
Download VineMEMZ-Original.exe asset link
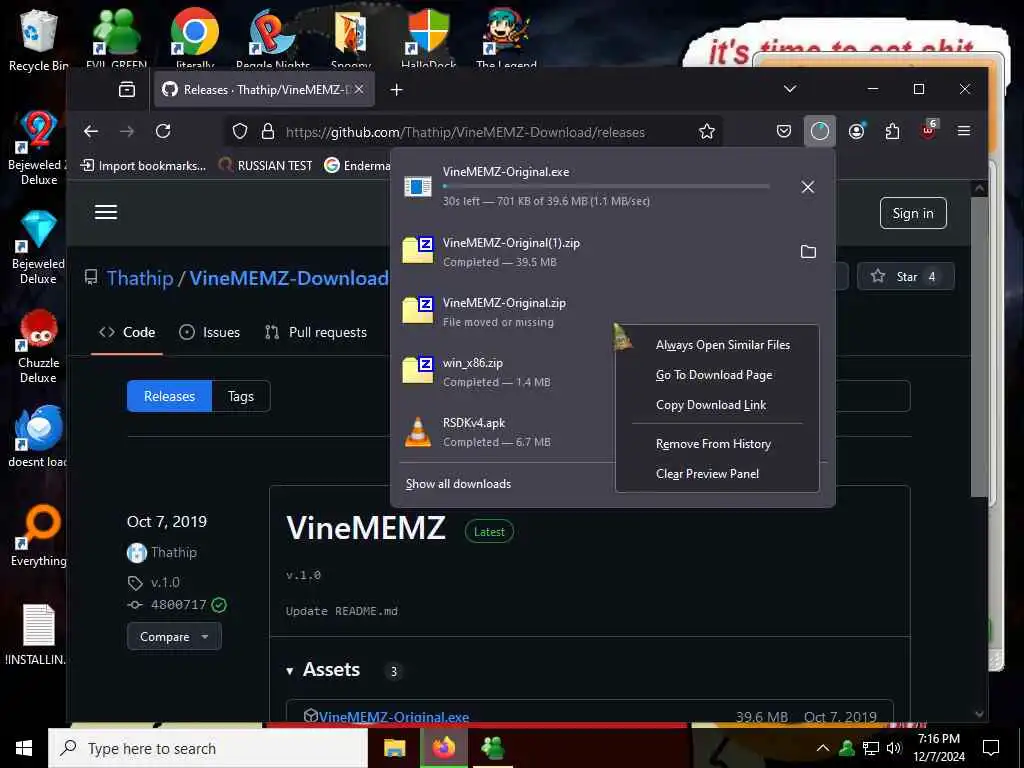pos(394,716)
